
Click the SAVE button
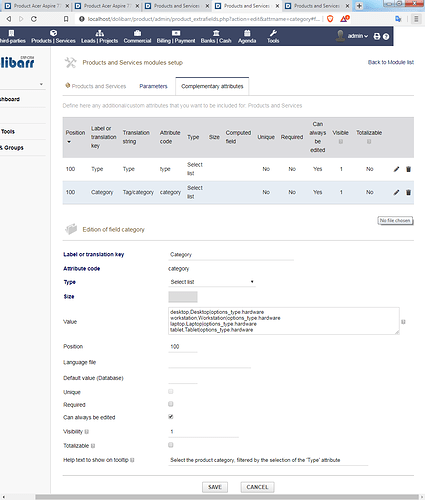(x=215, y=487)
